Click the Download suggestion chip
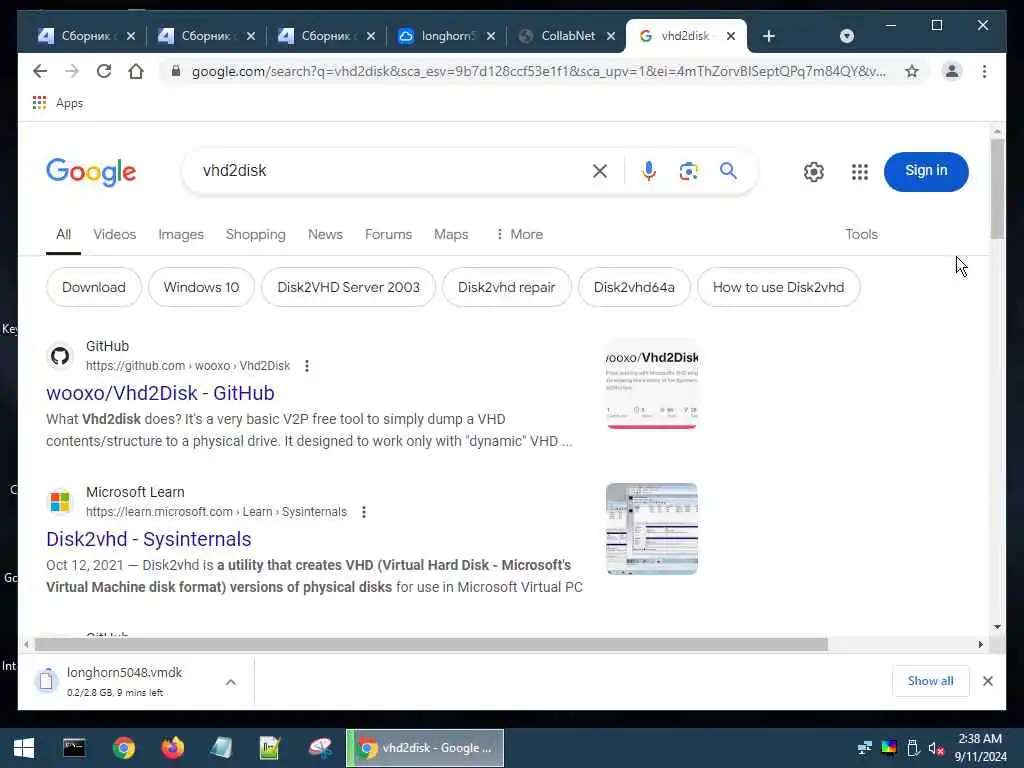The height and width of the screenshot is (768, 1024). tap(93, 287)
